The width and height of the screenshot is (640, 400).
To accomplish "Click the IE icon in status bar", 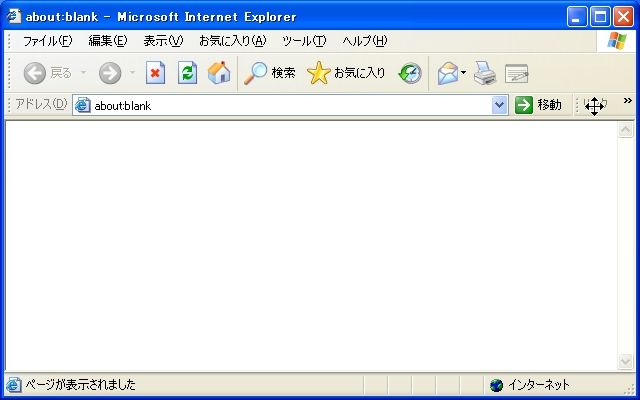I will click(x=13, y=384).
